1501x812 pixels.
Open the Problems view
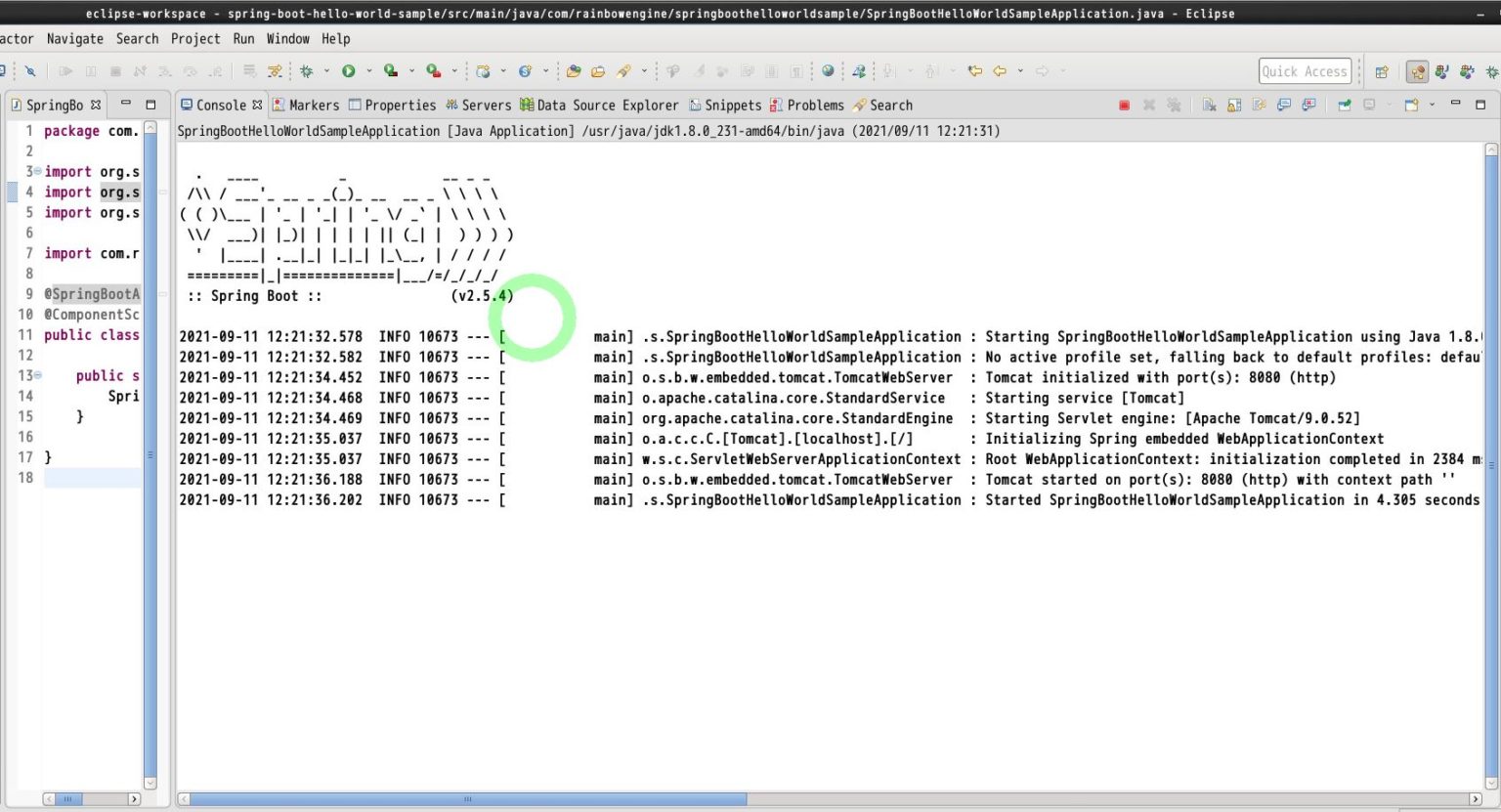(x=815, y=105)
